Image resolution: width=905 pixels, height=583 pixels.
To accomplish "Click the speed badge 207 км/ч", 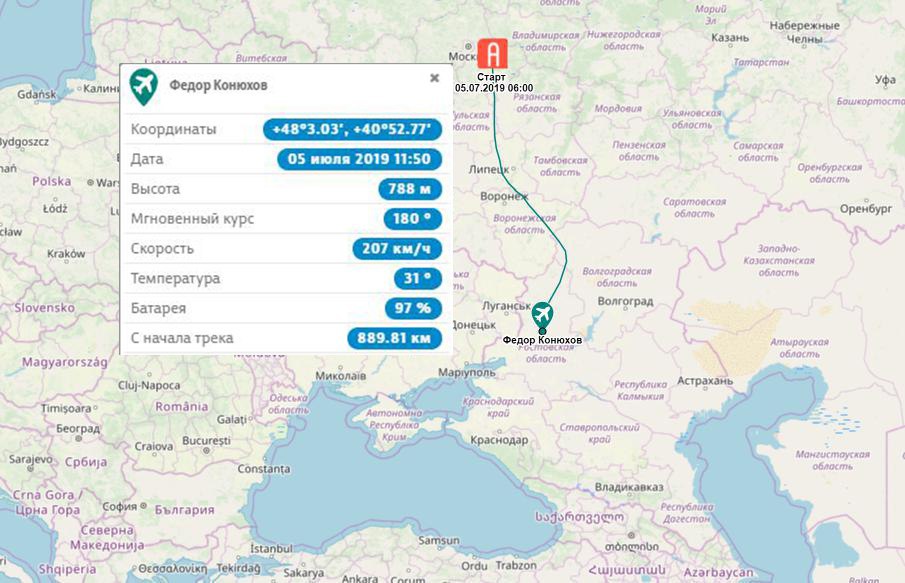I will pos(397,249).
